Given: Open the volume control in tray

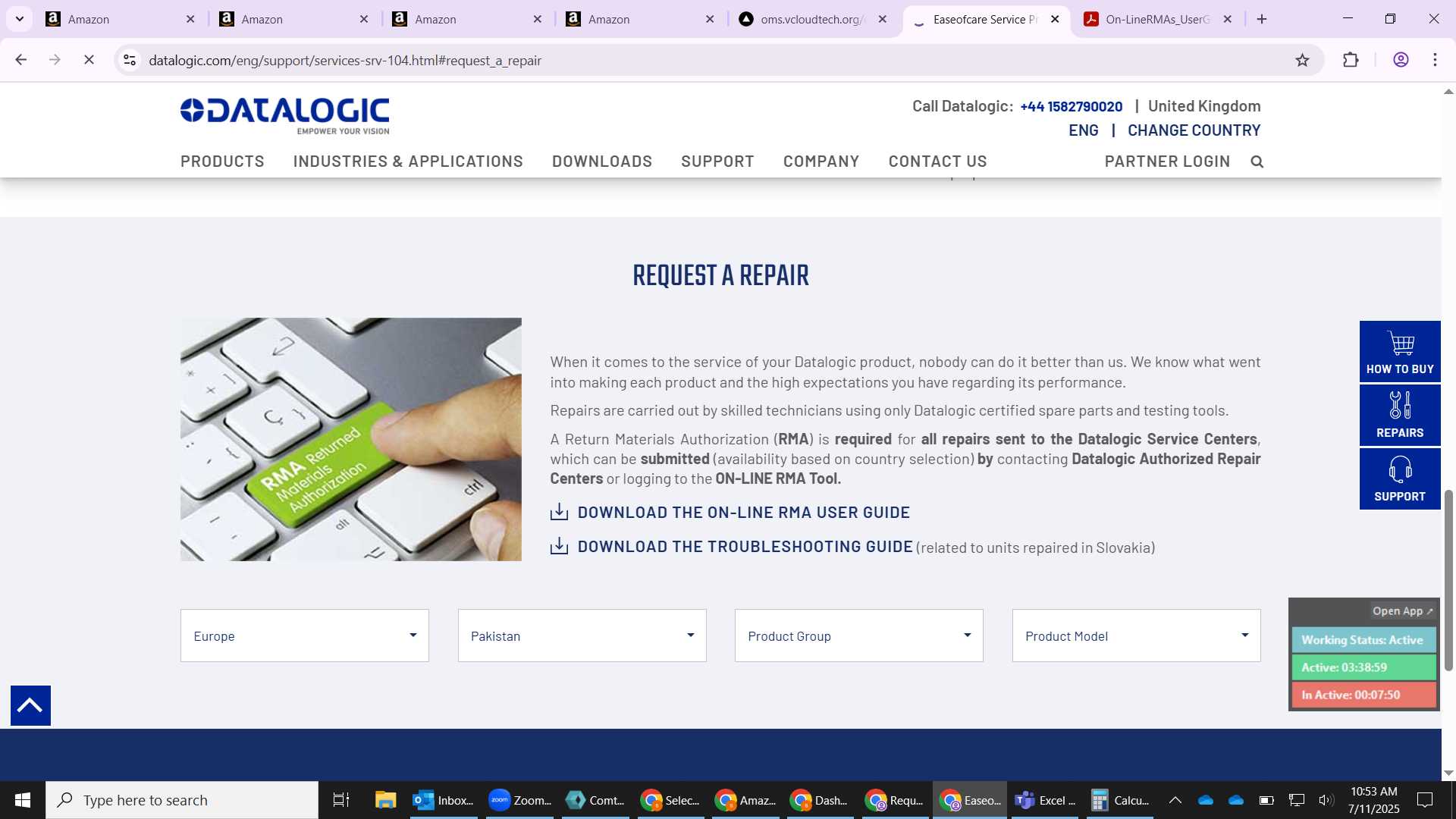Looking at the screenshot, I should [1326, 800].
